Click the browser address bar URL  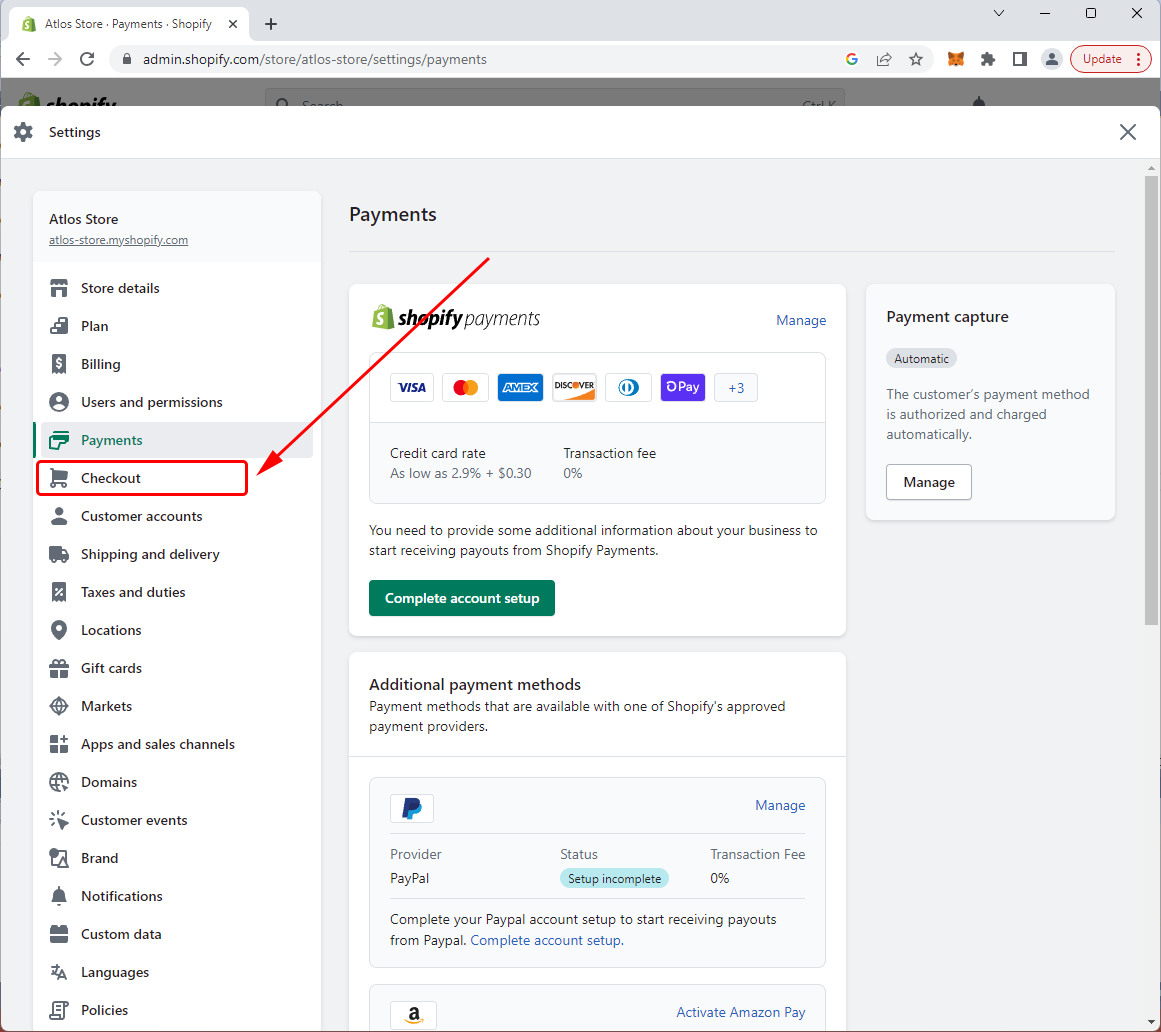pyautogui.click(x=315, y=59)
